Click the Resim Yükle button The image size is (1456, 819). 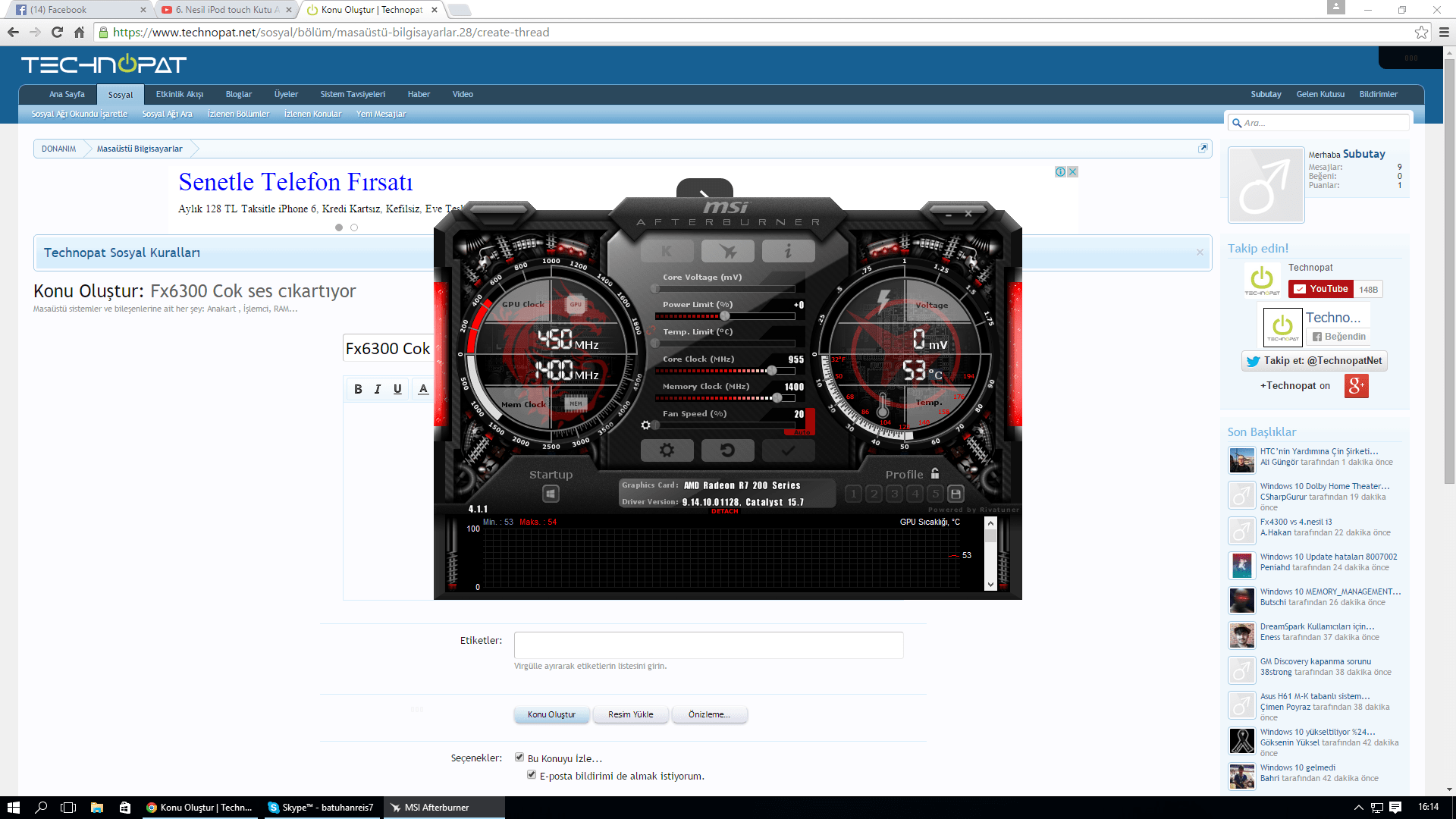point(630,714)
